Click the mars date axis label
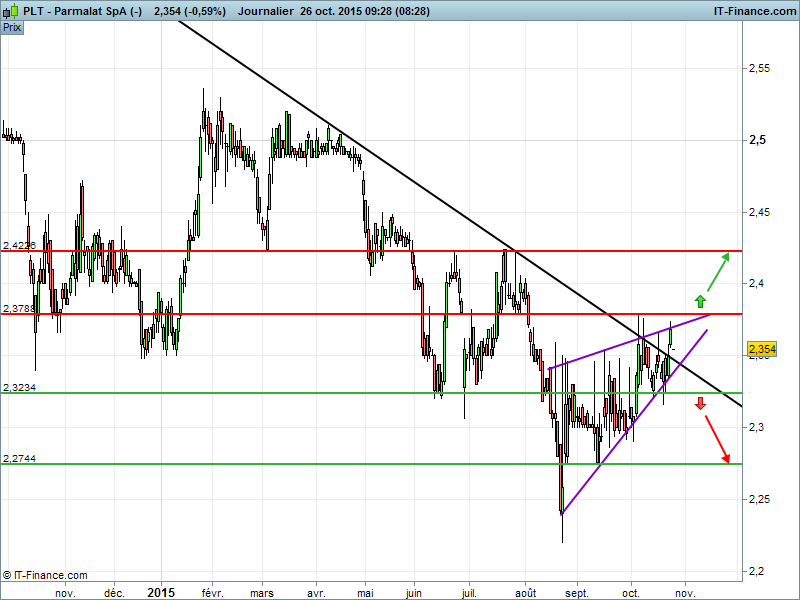Screen dimensions: 800x600 [262, 593]
